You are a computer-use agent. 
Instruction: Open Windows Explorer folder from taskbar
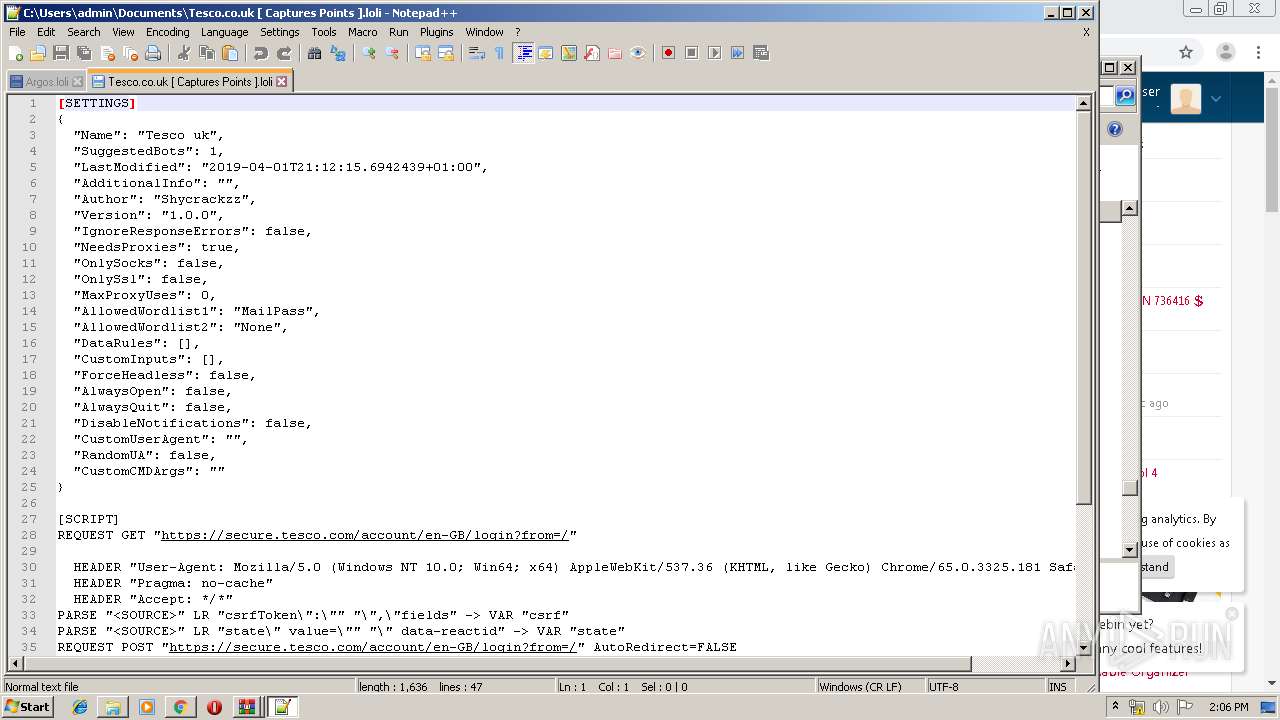[113, 707]
